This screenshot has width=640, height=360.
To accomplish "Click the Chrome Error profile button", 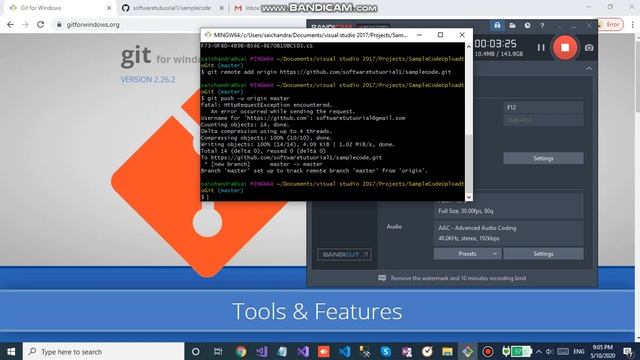I will pos(610,24).
